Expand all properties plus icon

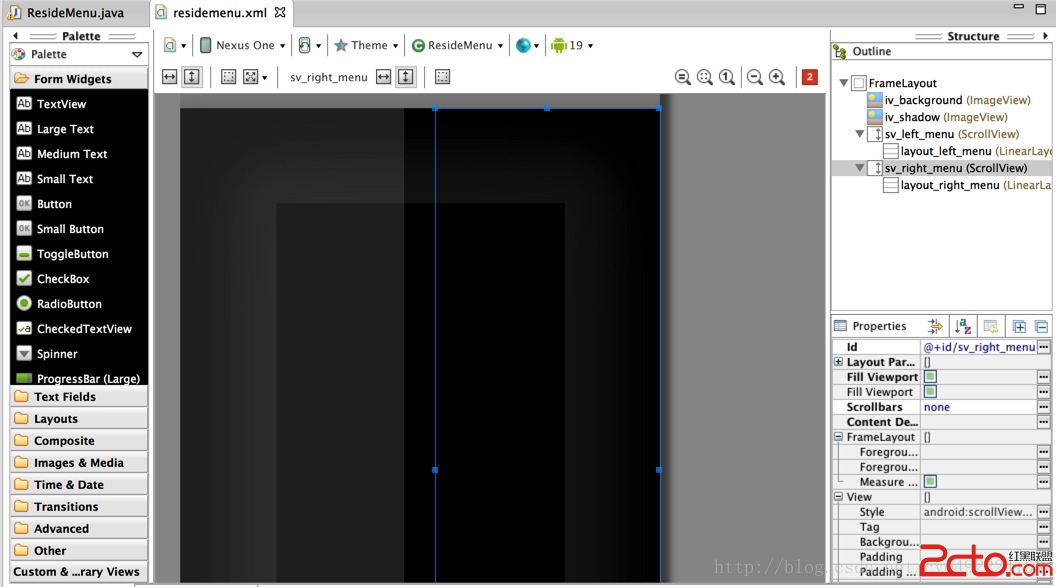pyautogui.click(x=1019, y=326)
